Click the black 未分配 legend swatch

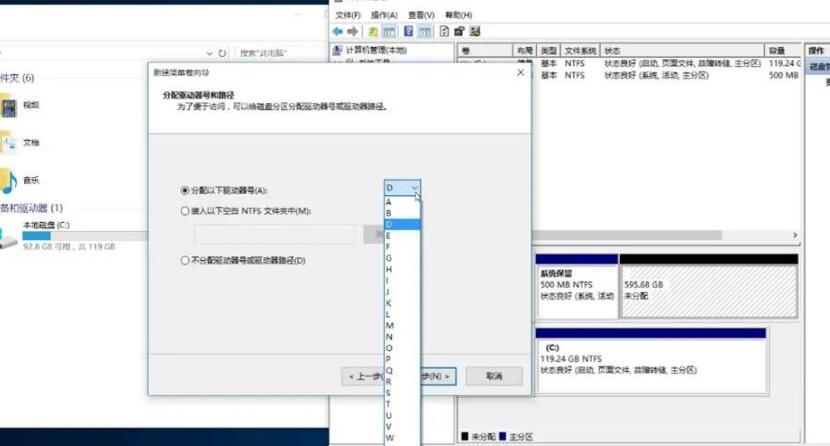point(465,436)
